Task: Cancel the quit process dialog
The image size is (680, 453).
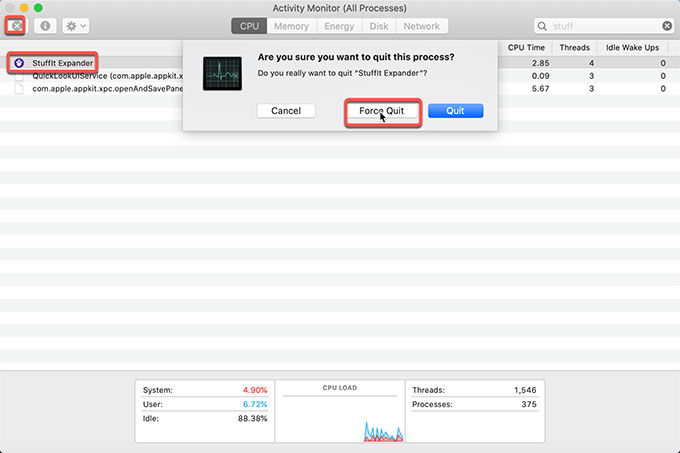Action: (x=286, y=111)
